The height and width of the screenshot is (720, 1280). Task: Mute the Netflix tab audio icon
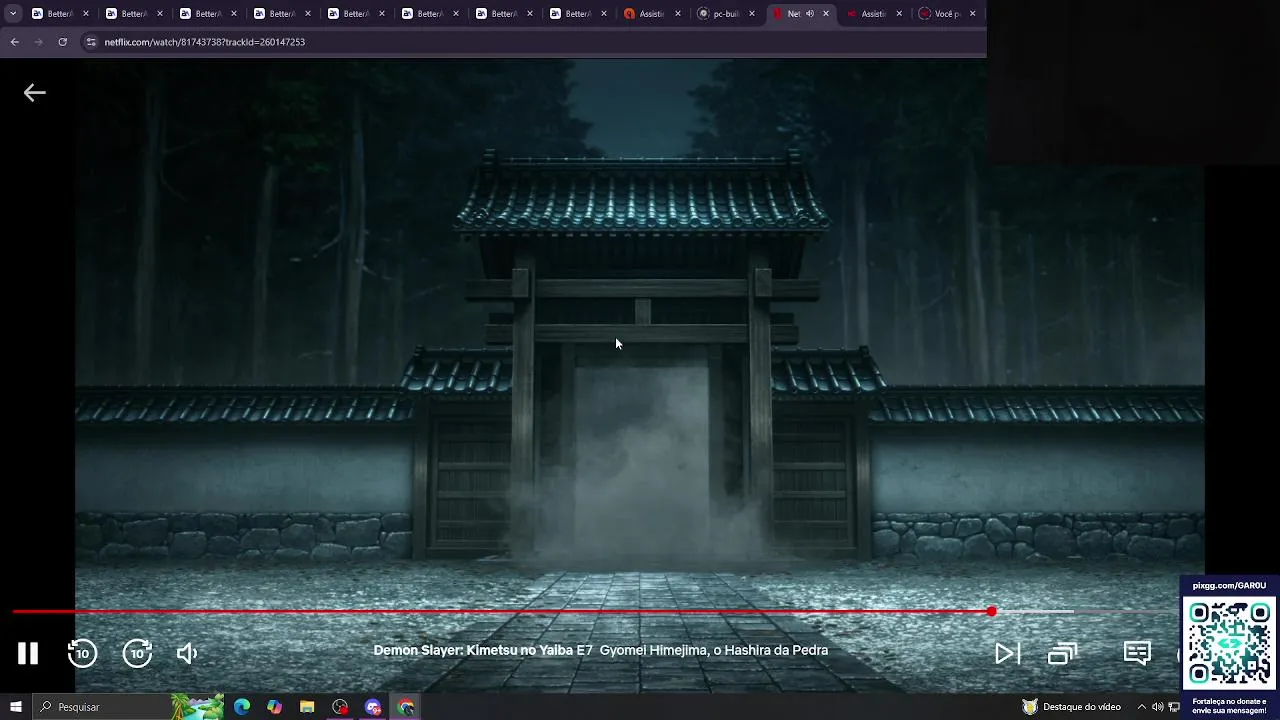tap(810, 14)
